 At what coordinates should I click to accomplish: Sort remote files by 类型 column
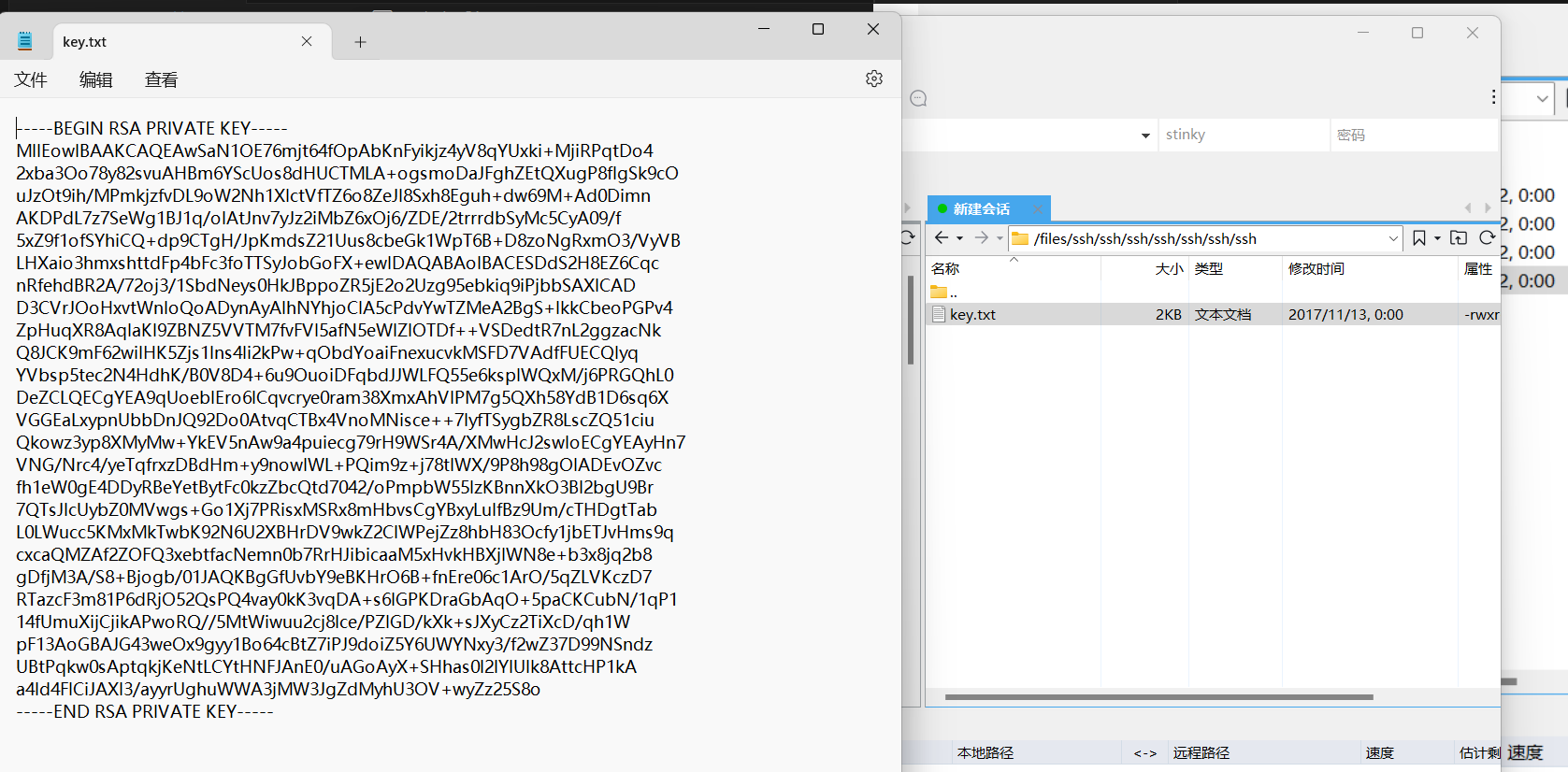[1235, 269]
